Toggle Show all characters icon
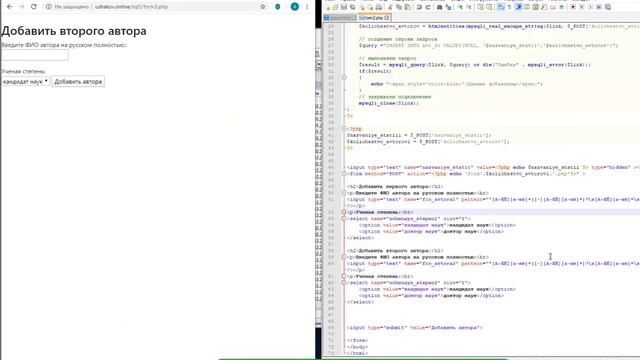Image resolution: width=640 pixels, height=360 pixels. (x=509, y=7)
